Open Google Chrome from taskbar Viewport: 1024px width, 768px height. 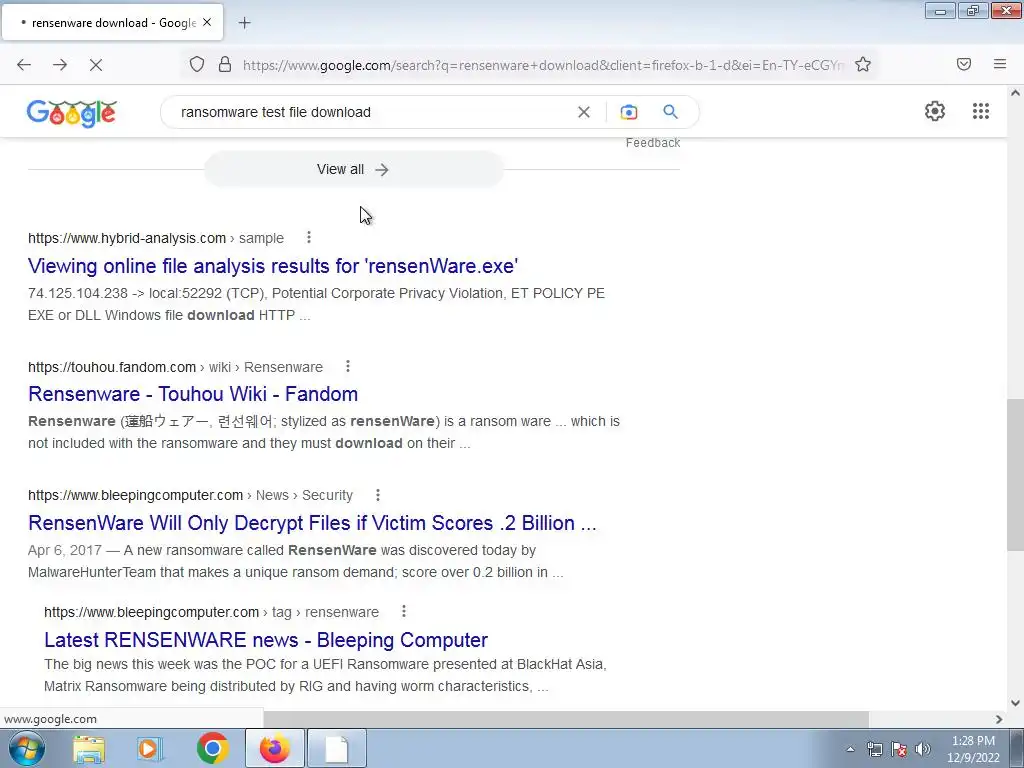pos(212,748)
